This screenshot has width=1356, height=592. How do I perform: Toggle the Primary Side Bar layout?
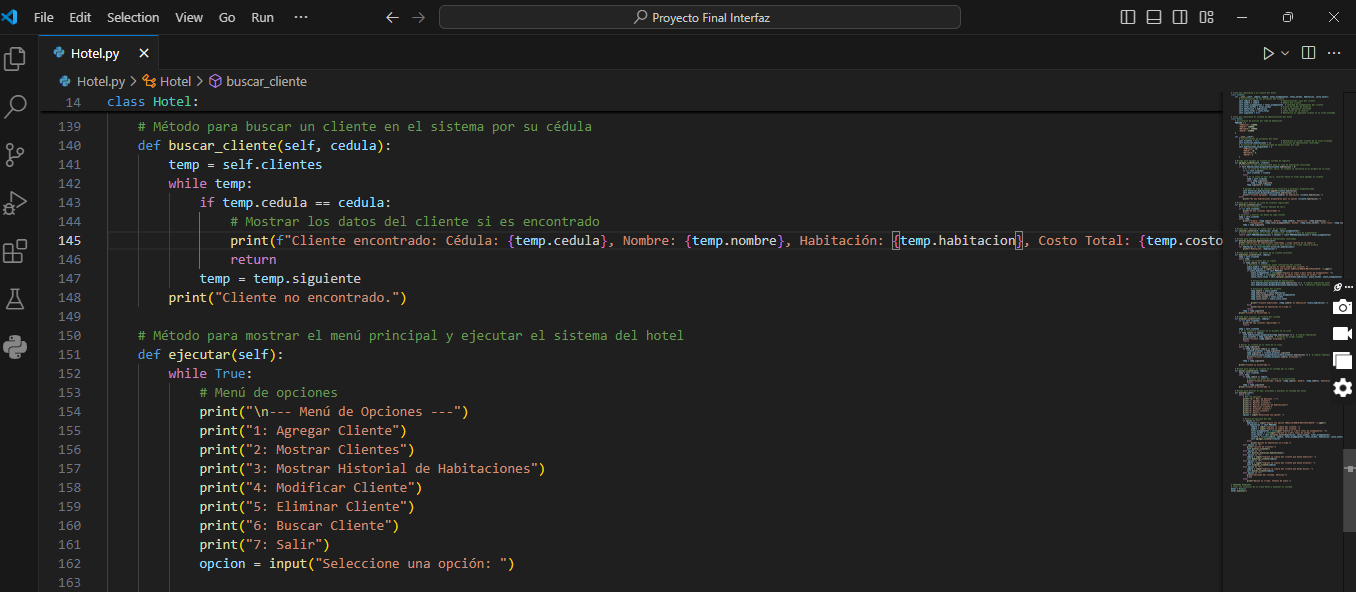click(1128, 17)
